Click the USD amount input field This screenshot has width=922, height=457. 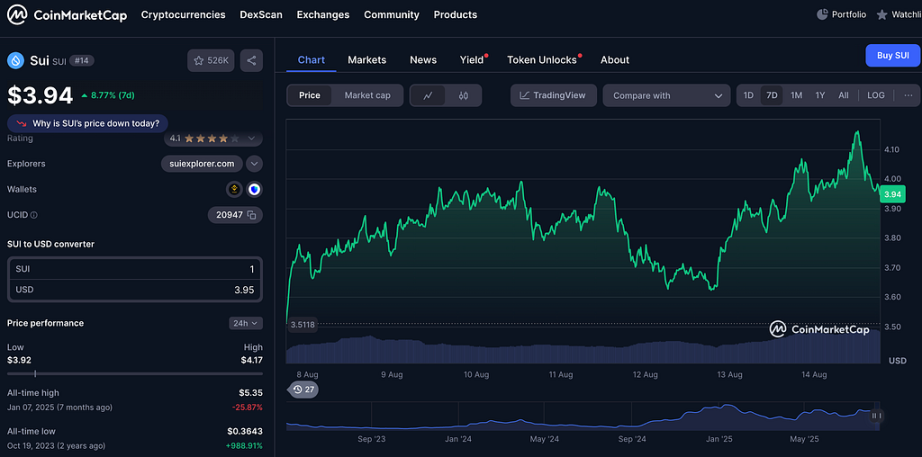tap(135, 290)
